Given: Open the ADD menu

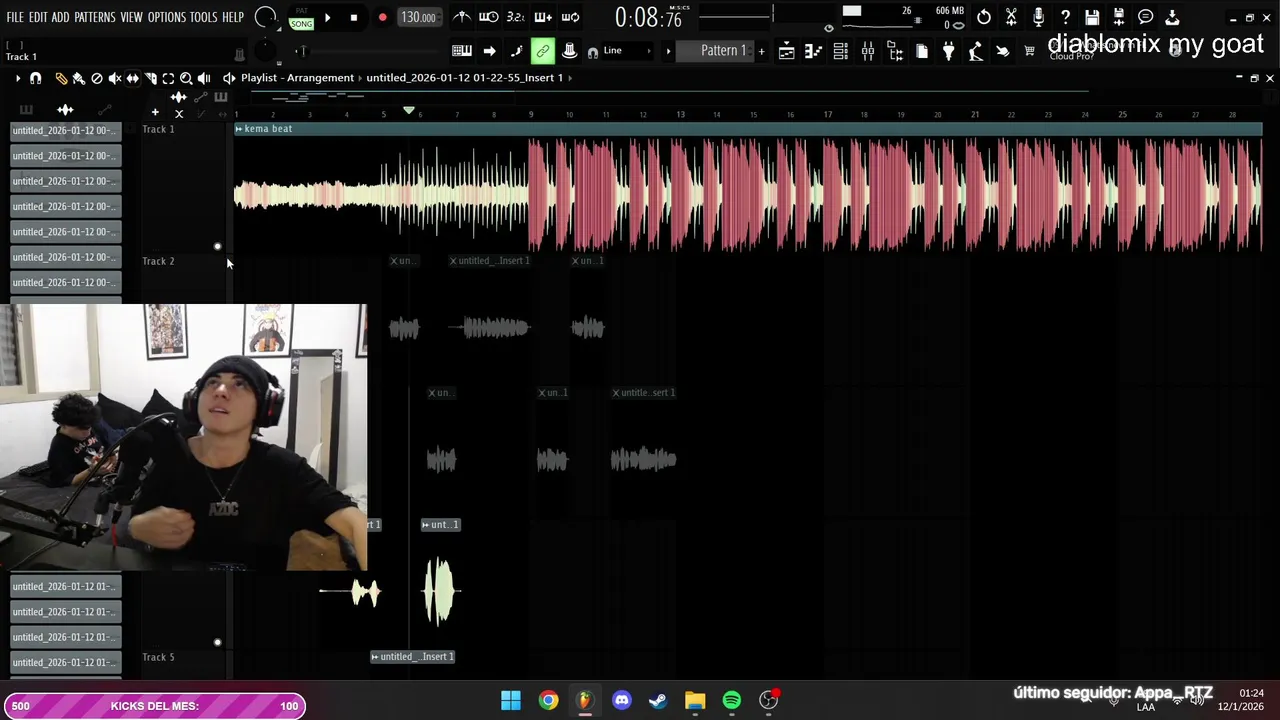Looking at the screenshot, I should tap(61, 17).
